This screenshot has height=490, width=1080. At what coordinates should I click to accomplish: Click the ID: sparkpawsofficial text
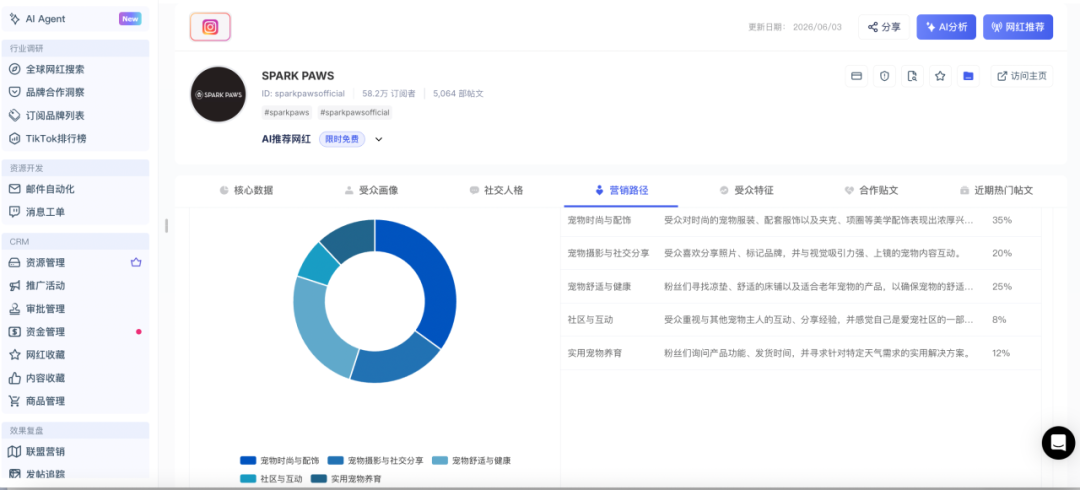303,94
